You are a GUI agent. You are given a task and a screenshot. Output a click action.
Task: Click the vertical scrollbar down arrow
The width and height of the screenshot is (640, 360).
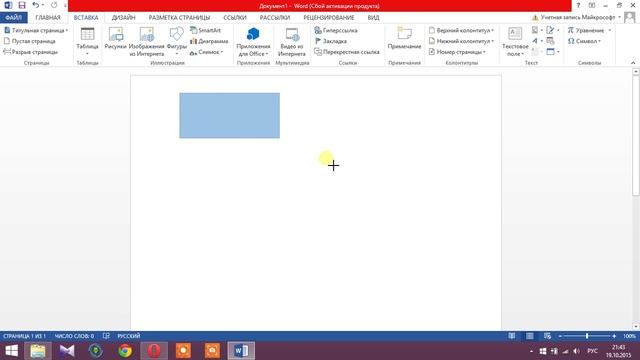[x=636, y=326]
